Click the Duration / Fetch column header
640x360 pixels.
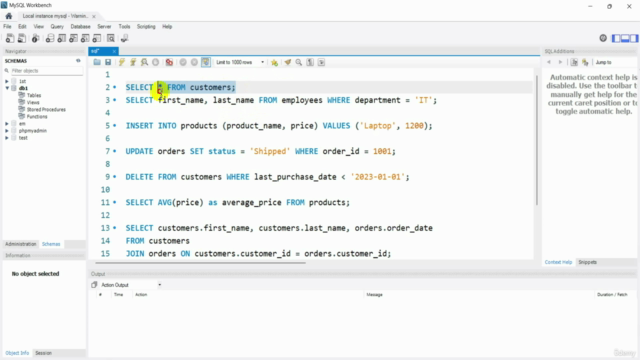pyautogui.click(x=612, y=295)
